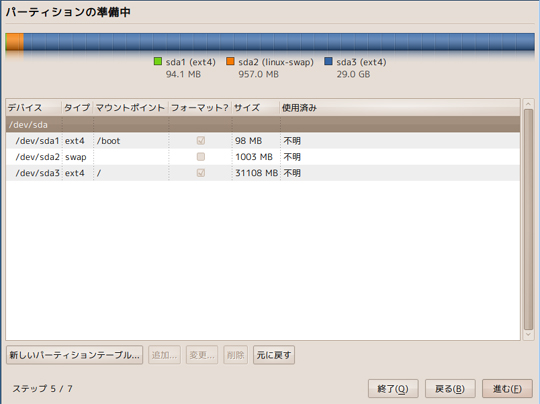This screenshot has width=540, height=404.
Task: Click the orange sda2 linux-swap legend swatch
Action: [x=230, y=62]
